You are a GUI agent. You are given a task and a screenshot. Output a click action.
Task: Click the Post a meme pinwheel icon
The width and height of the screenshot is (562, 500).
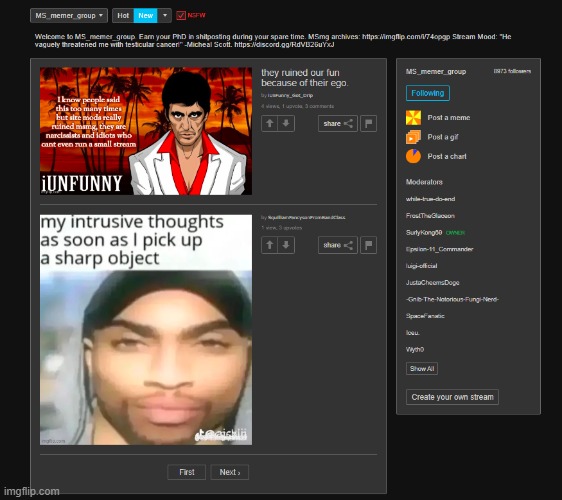coord(413,118)
